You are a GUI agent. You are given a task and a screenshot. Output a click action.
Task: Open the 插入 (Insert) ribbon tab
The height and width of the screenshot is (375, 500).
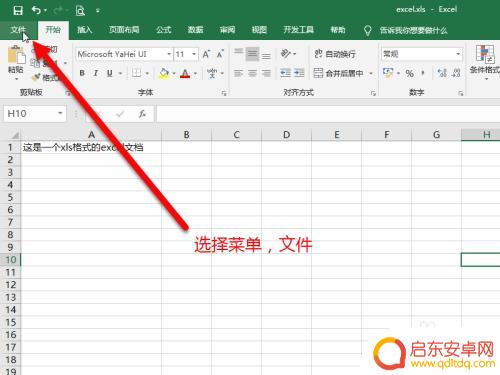point(84,30)
